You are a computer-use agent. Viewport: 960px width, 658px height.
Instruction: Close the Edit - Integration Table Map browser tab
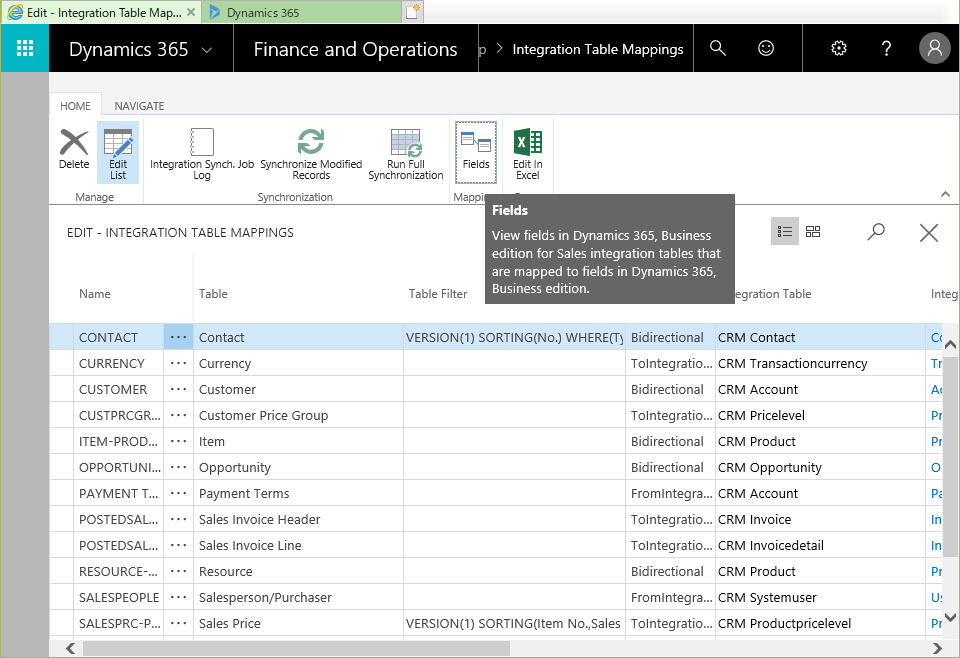[x=192, y=12]
